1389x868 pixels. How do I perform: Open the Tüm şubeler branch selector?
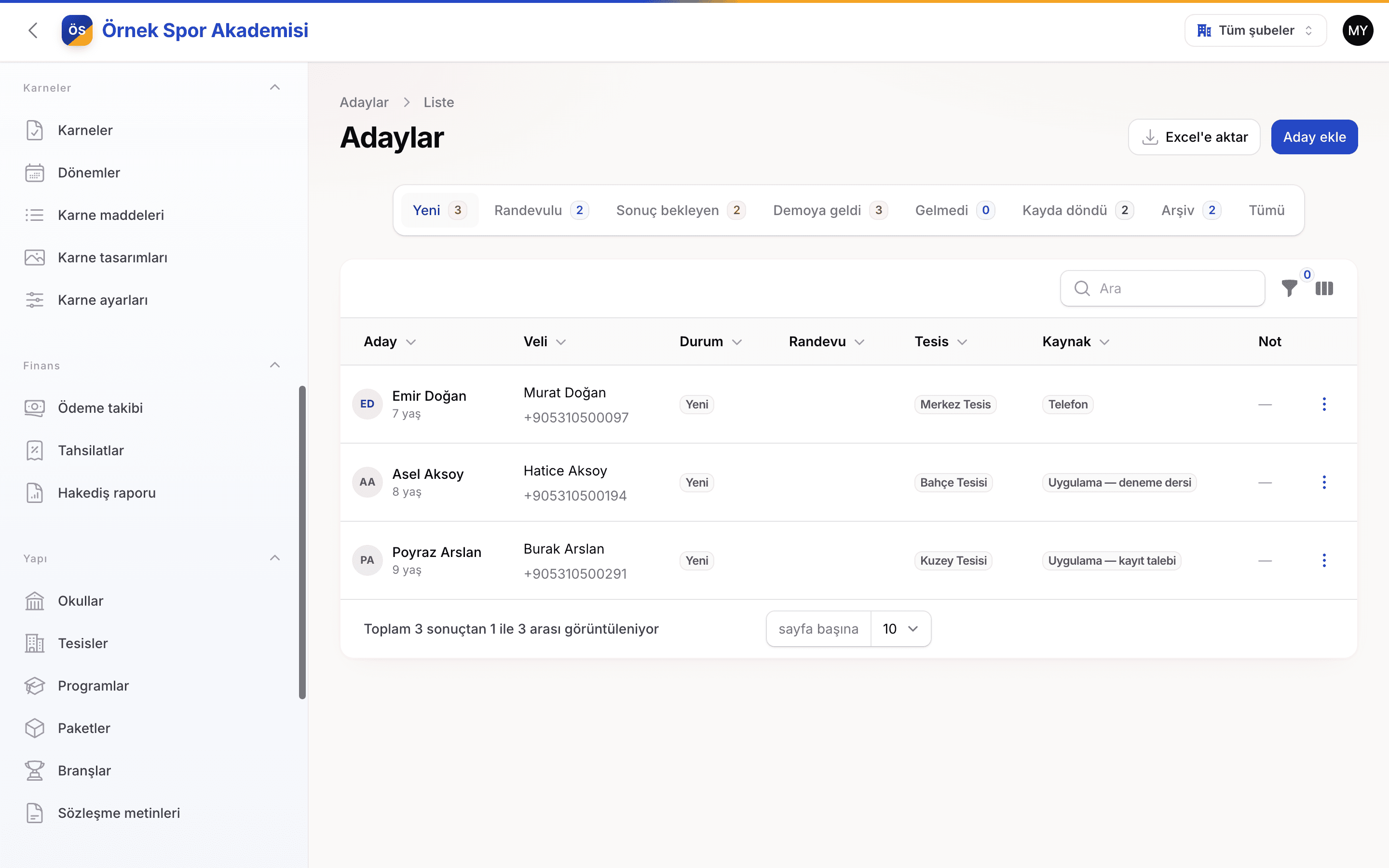[x=1255, y=30]
